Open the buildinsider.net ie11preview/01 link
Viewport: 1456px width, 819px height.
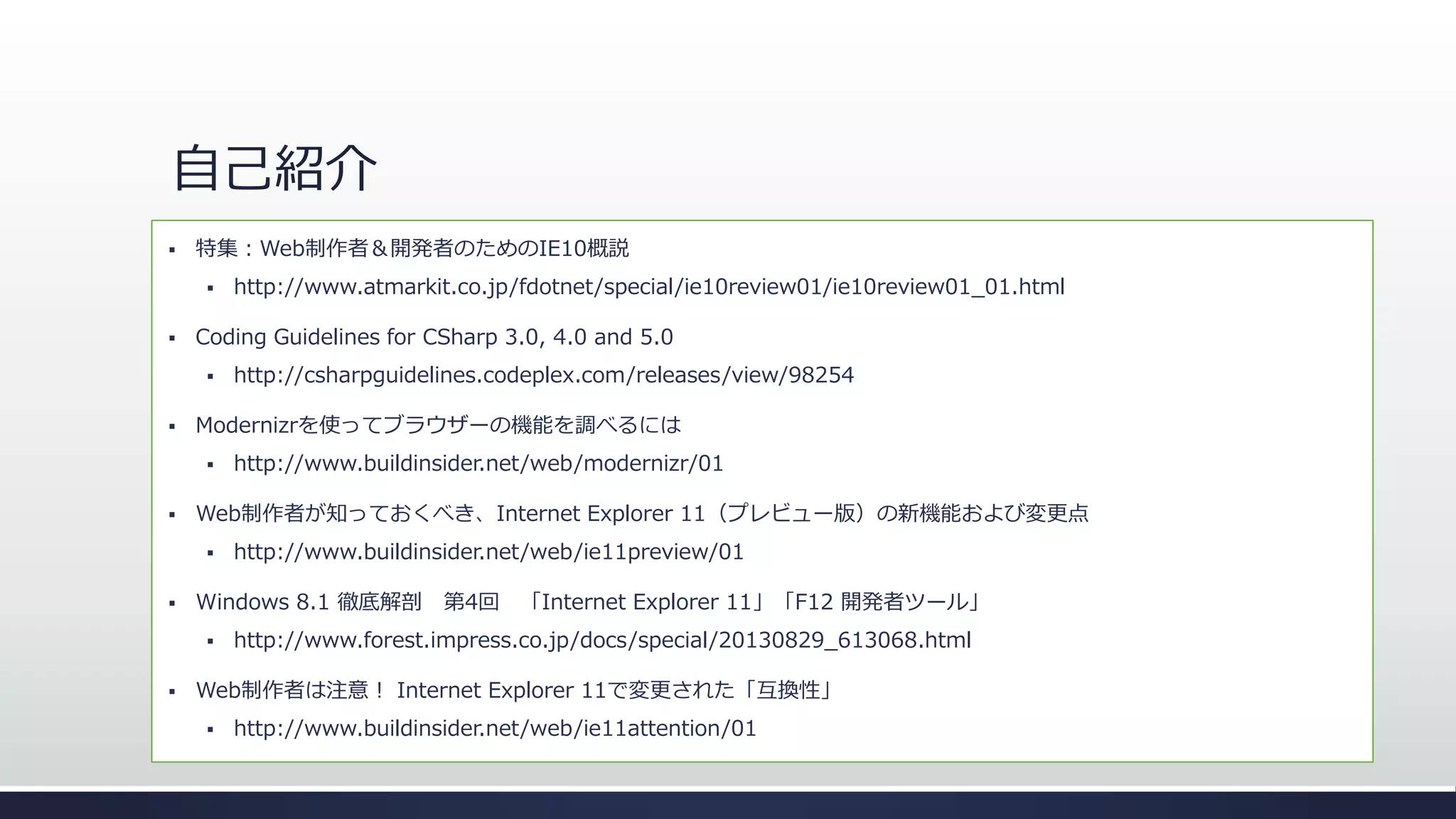click(x=488, y=551)
